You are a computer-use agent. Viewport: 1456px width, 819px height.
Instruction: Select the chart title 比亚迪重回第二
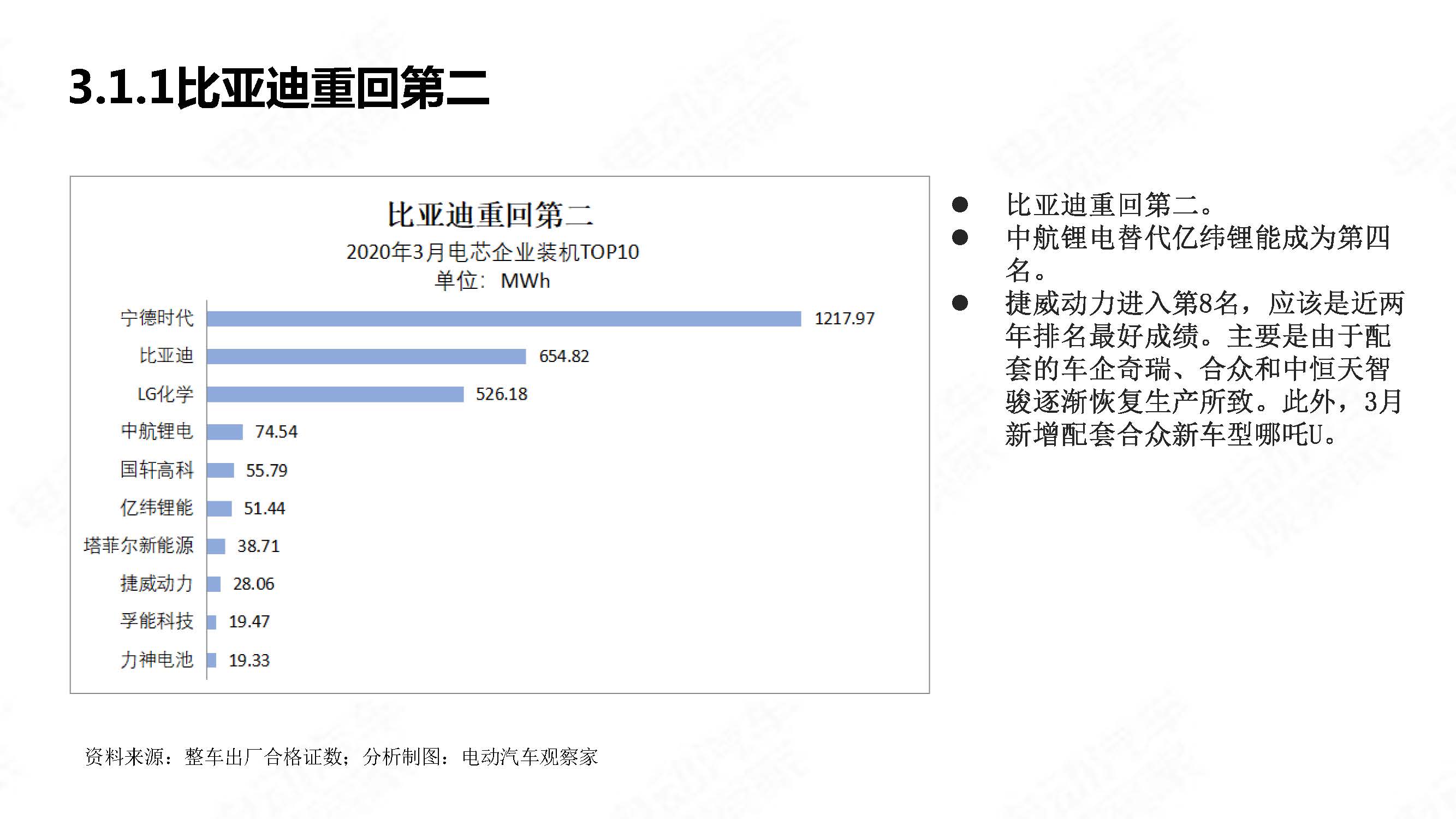point(490,215)
